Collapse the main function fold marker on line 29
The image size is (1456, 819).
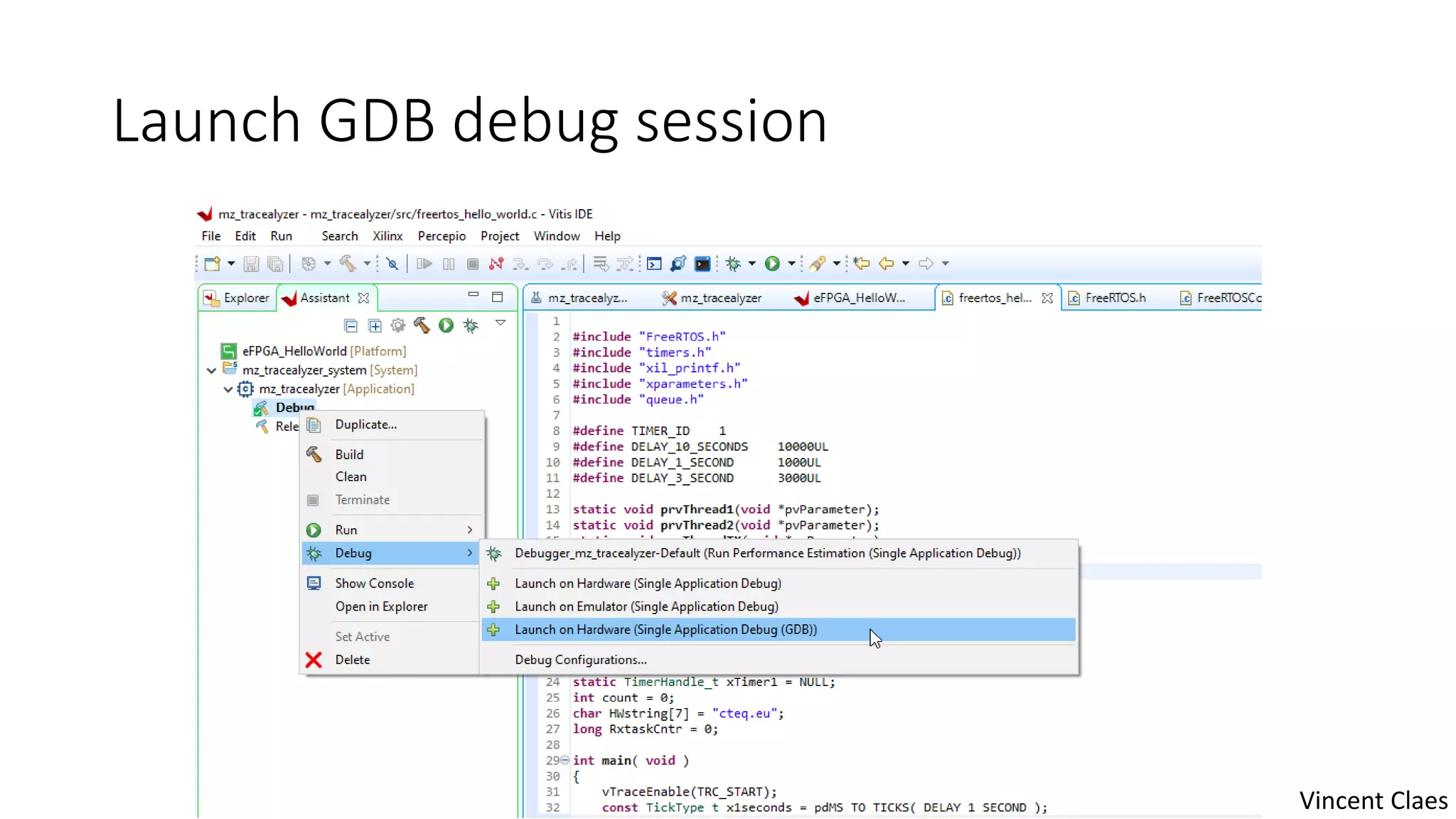coord(565,760)
